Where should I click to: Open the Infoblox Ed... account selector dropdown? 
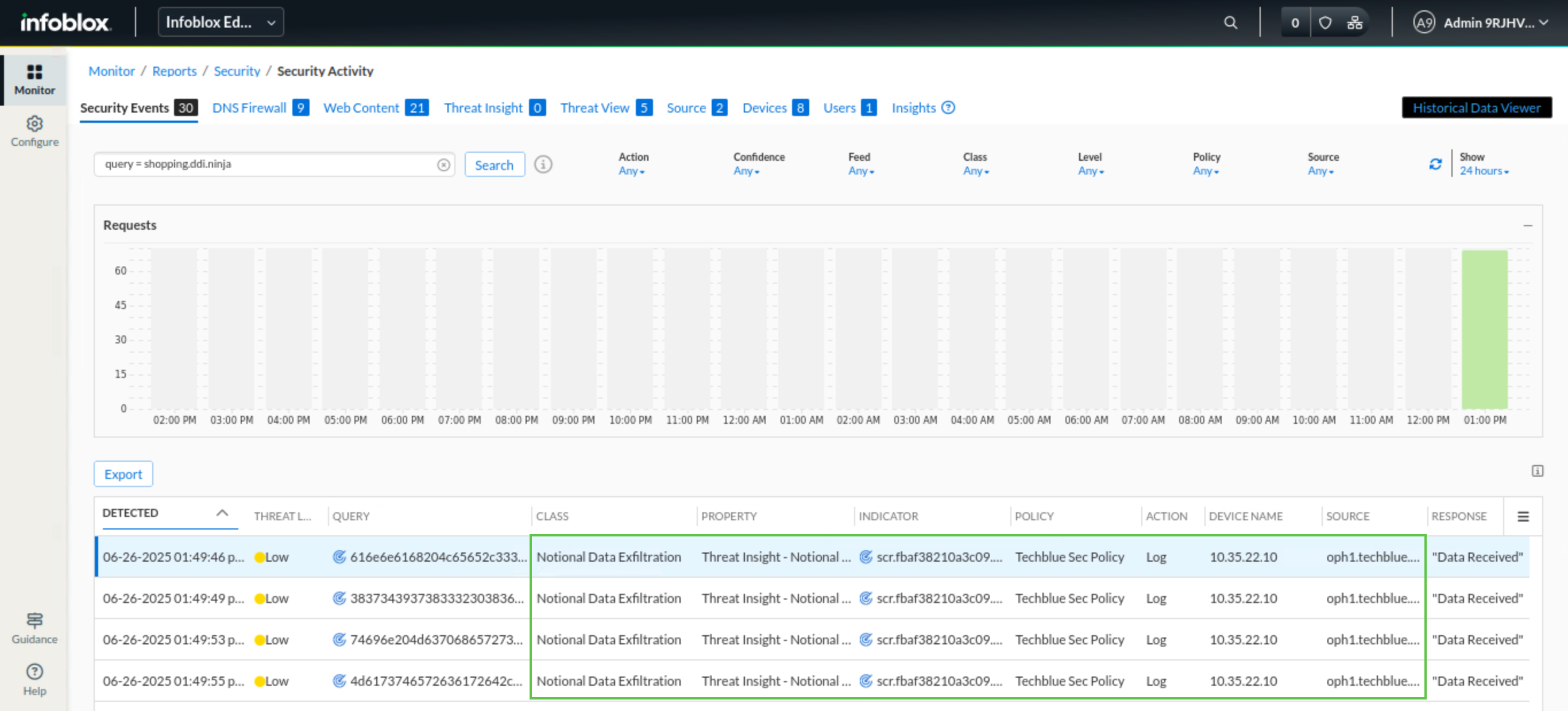click(x=221, y=22)
